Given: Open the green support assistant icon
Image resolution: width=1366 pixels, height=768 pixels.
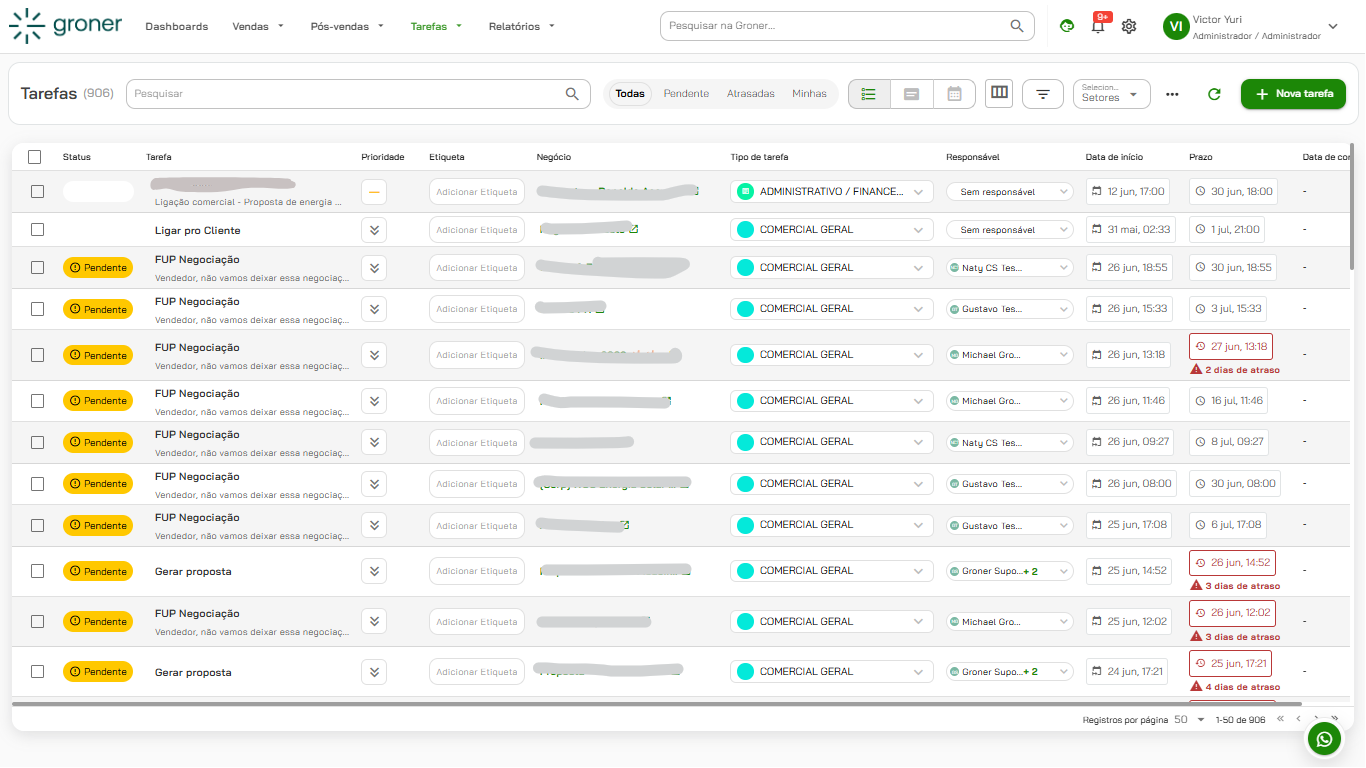Looking at the screenshot, I should pyautogui.click(x=1067, y=26).
